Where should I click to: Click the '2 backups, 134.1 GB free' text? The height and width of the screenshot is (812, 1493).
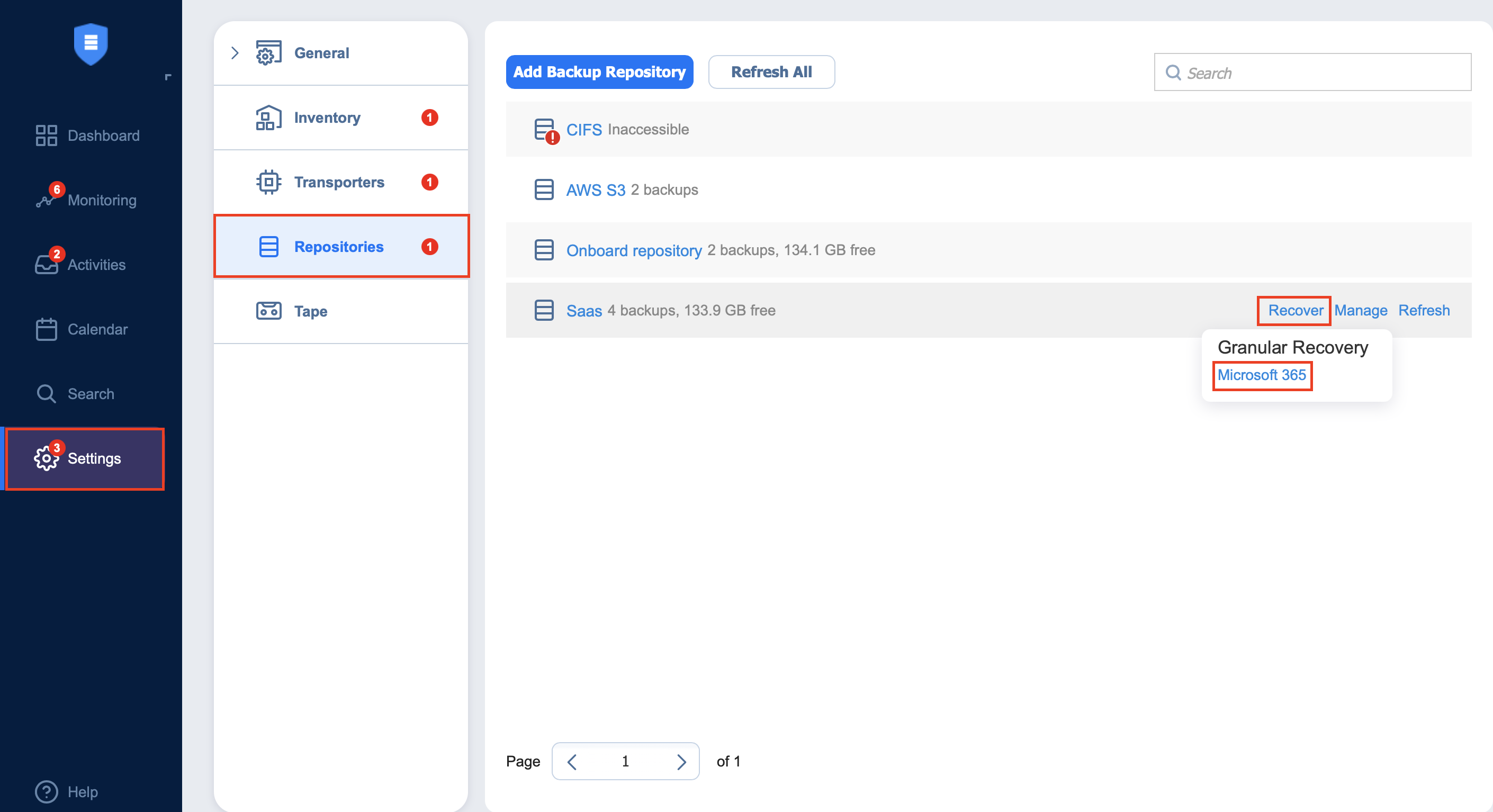791,250
